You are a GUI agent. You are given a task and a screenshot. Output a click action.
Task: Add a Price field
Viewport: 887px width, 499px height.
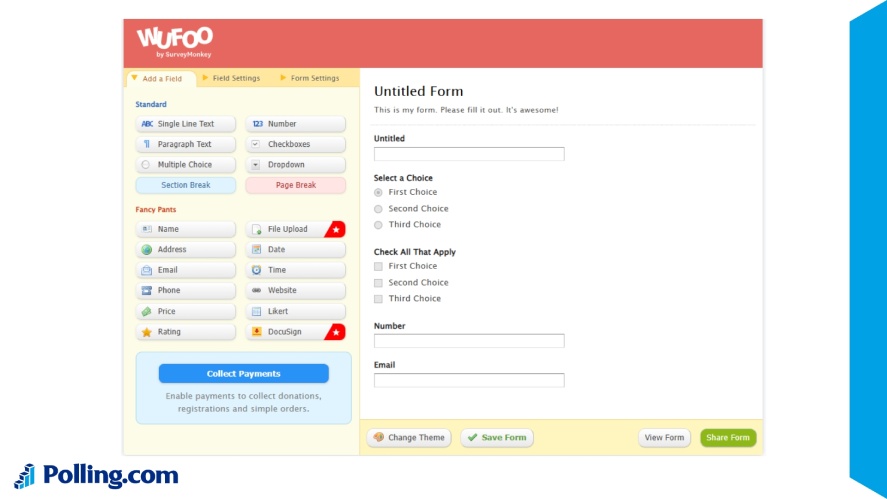coord(186,311)
